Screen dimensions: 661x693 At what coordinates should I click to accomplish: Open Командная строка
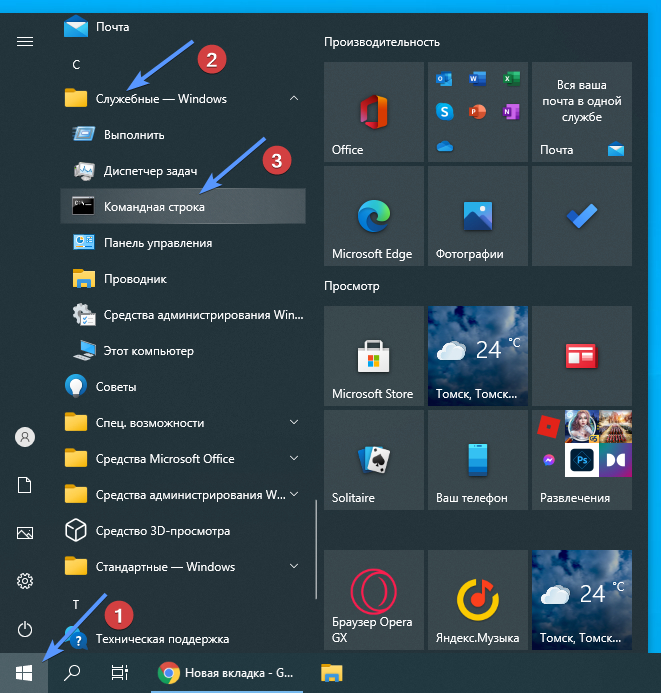click(183, 206)
